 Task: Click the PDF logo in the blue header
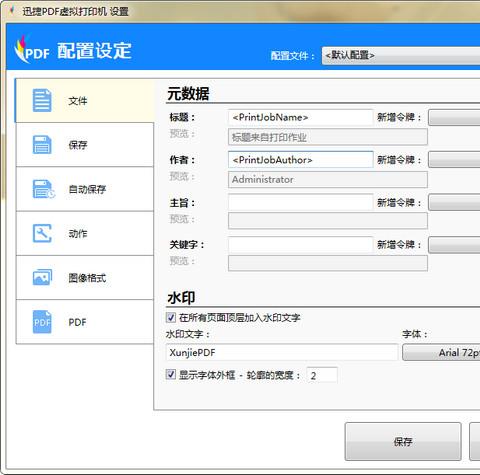32,50
